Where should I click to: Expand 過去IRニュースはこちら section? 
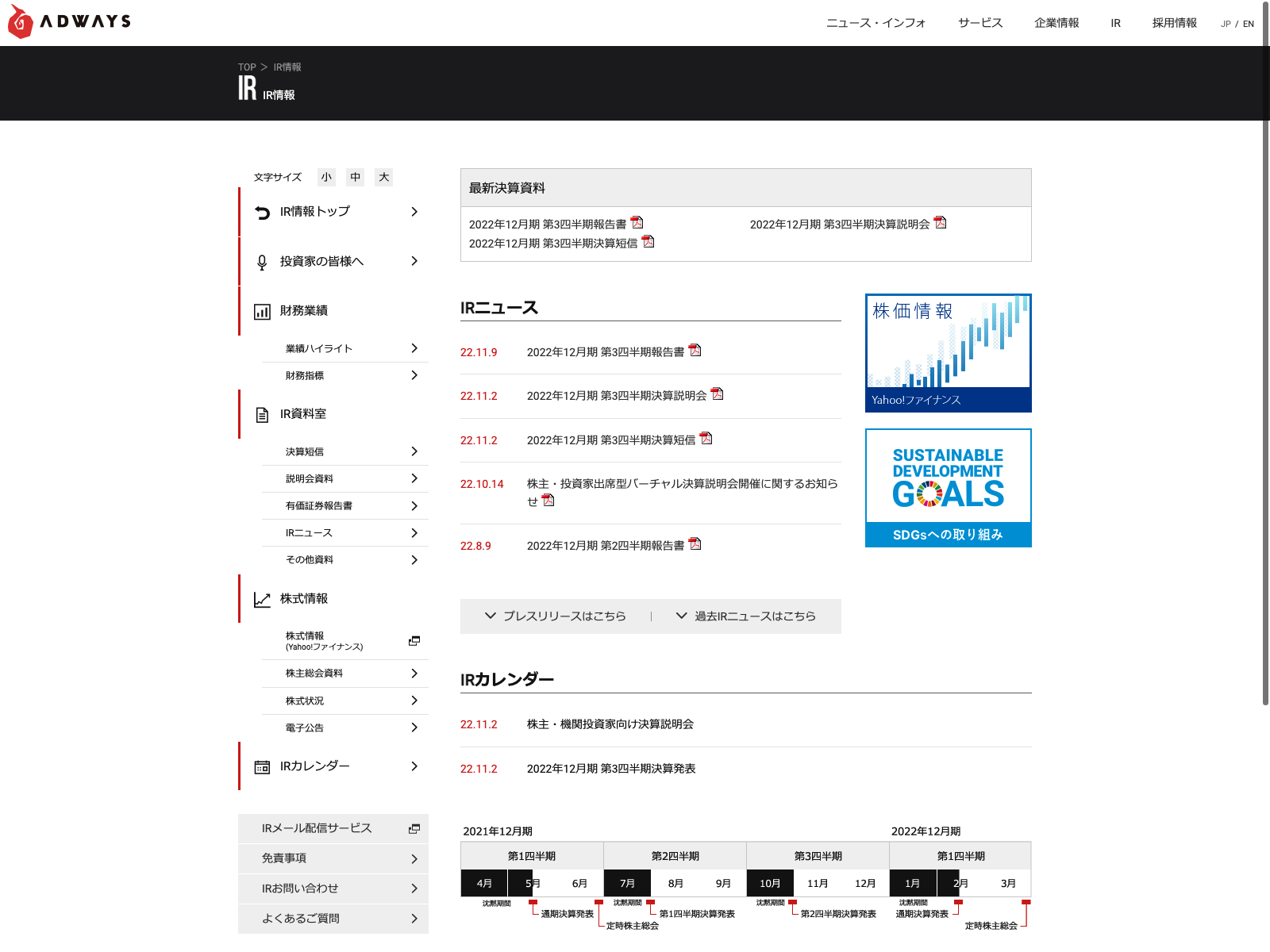[x=746, y=616]
